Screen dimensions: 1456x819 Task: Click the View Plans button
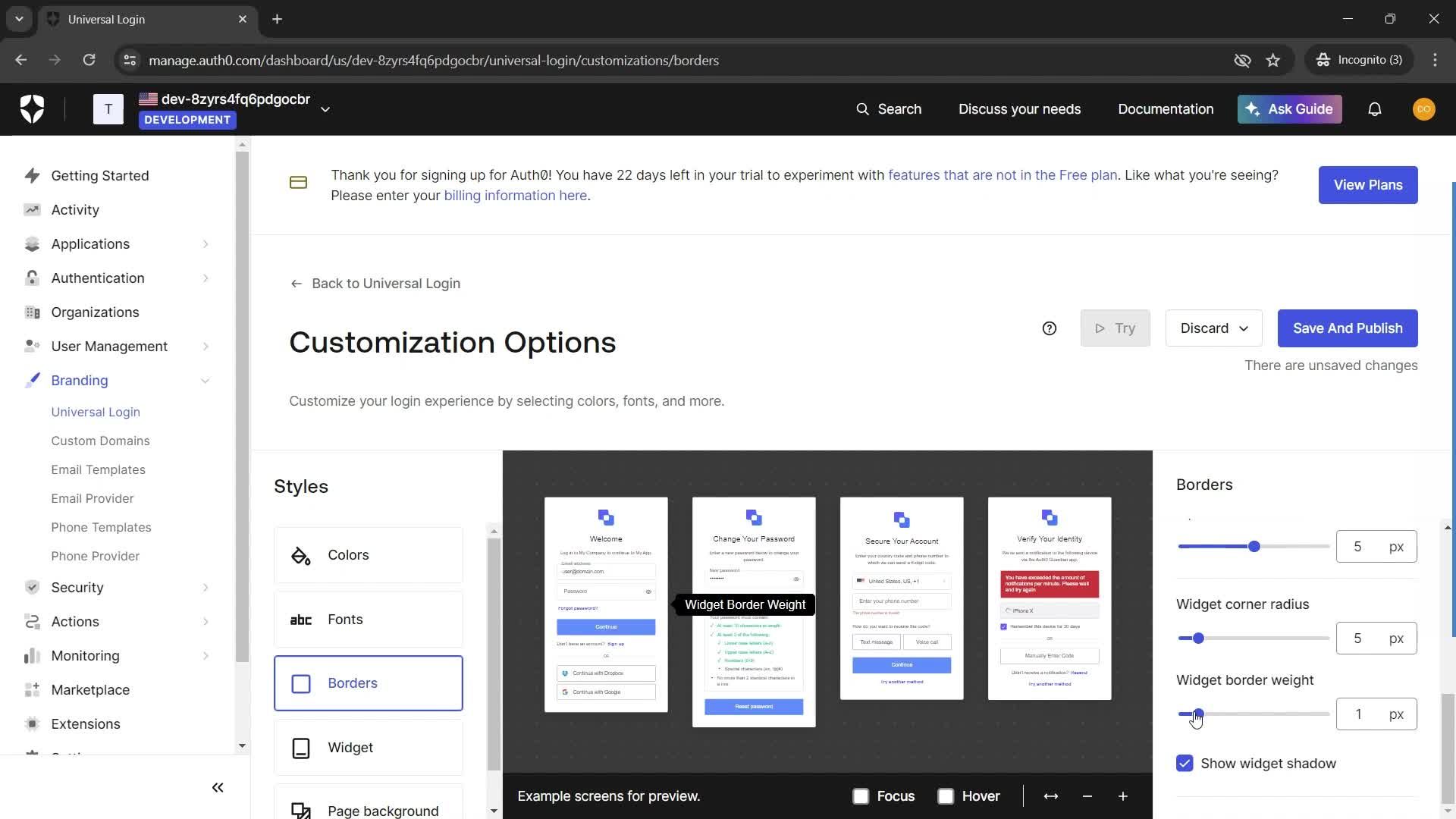(x=1367, y=185)
